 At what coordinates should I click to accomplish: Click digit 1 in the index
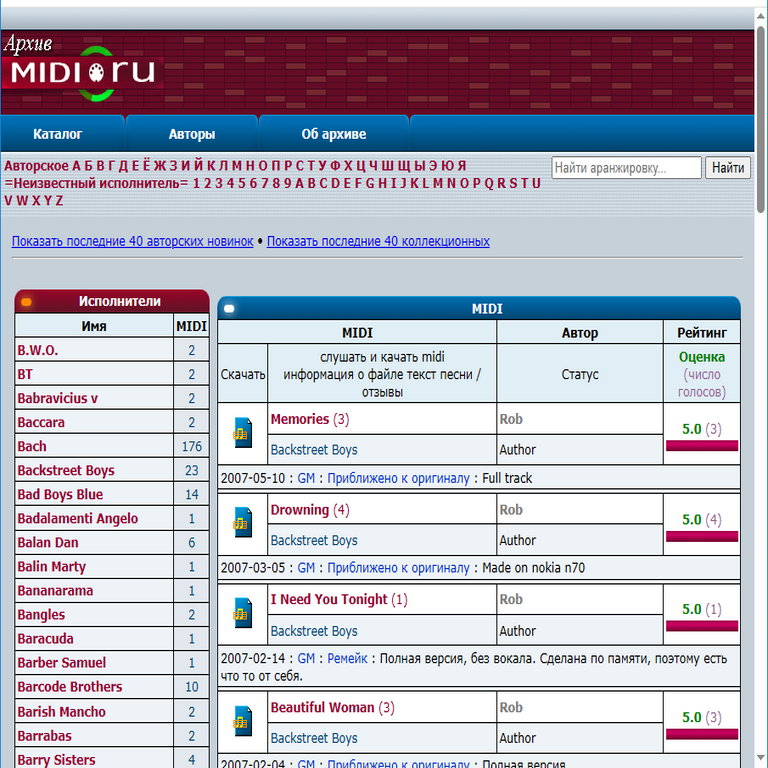point(196,183)
